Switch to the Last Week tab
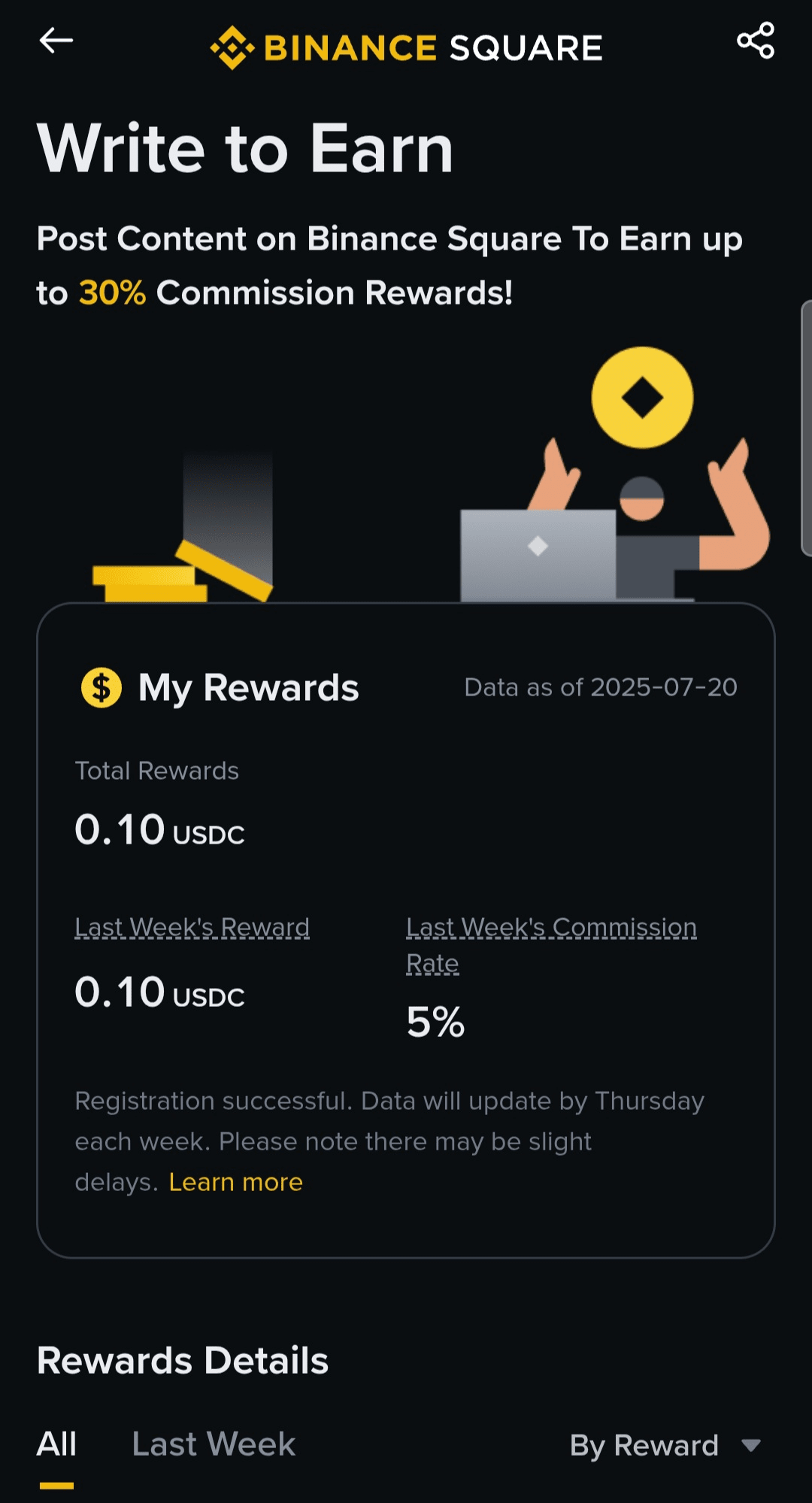The width and height of the screenshot is (812, 1503). pos(214,1444)
